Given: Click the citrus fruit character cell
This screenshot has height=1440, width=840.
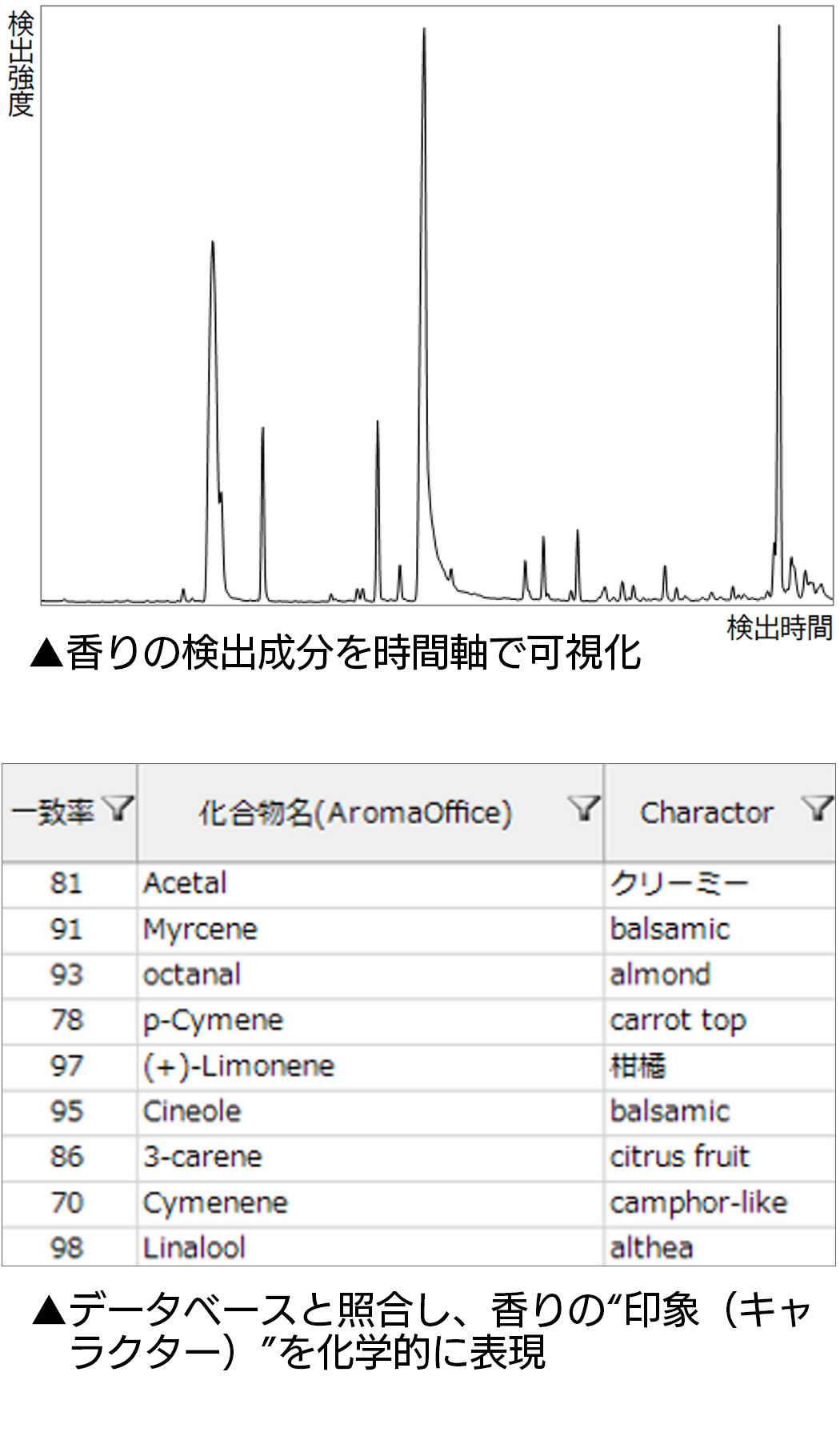Looking at the screenshot, I should click(x=679, y=1157).
